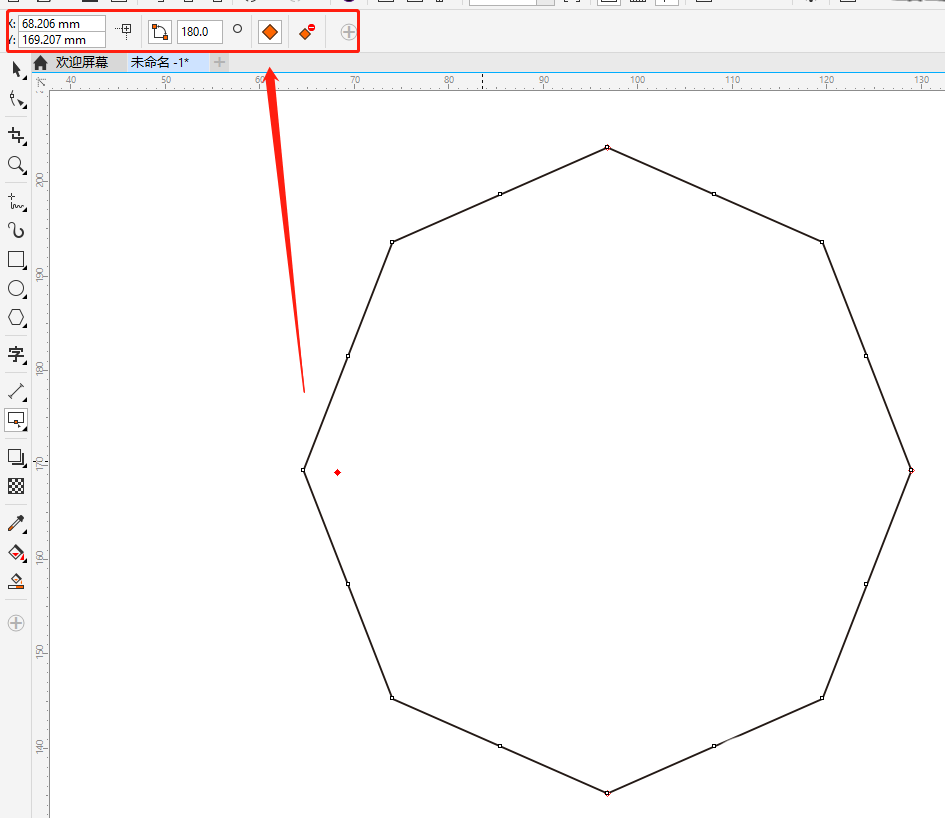Click the polygon's bottom vertex node
This screenshot has width=945, height=818.
click(608, 793)
